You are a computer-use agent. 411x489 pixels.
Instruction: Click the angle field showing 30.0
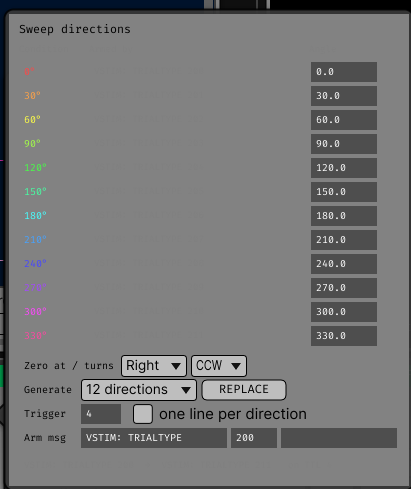coord(344,96)
